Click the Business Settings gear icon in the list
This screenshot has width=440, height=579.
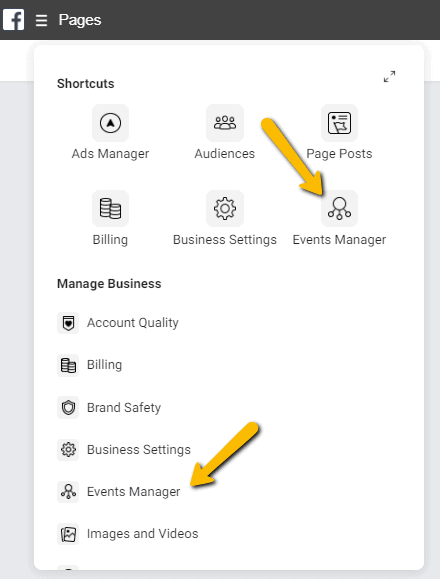[68, 450]
